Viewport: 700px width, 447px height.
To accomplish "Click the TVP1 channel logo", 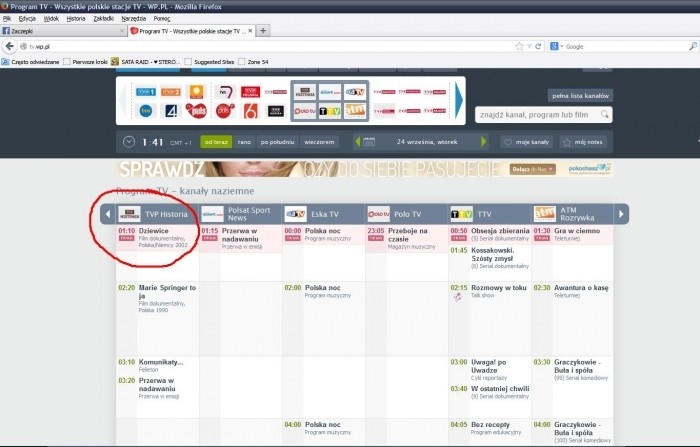I will click(148, 92).
